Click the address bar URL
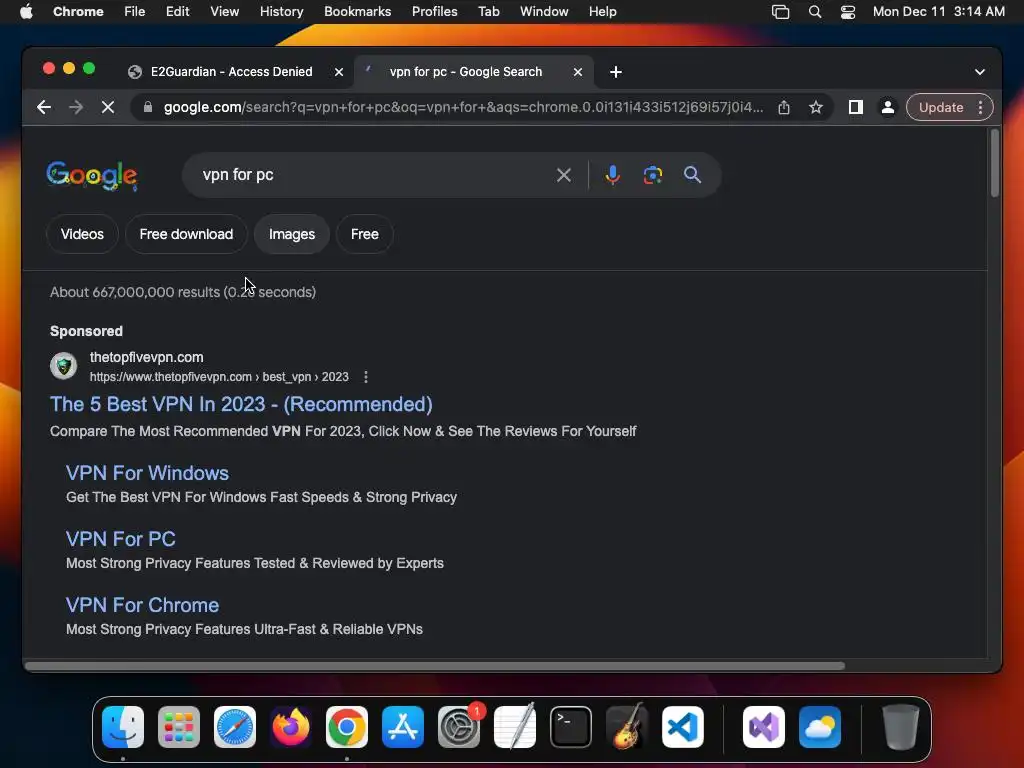This screenshot has width=1024, height=768. 463,107
